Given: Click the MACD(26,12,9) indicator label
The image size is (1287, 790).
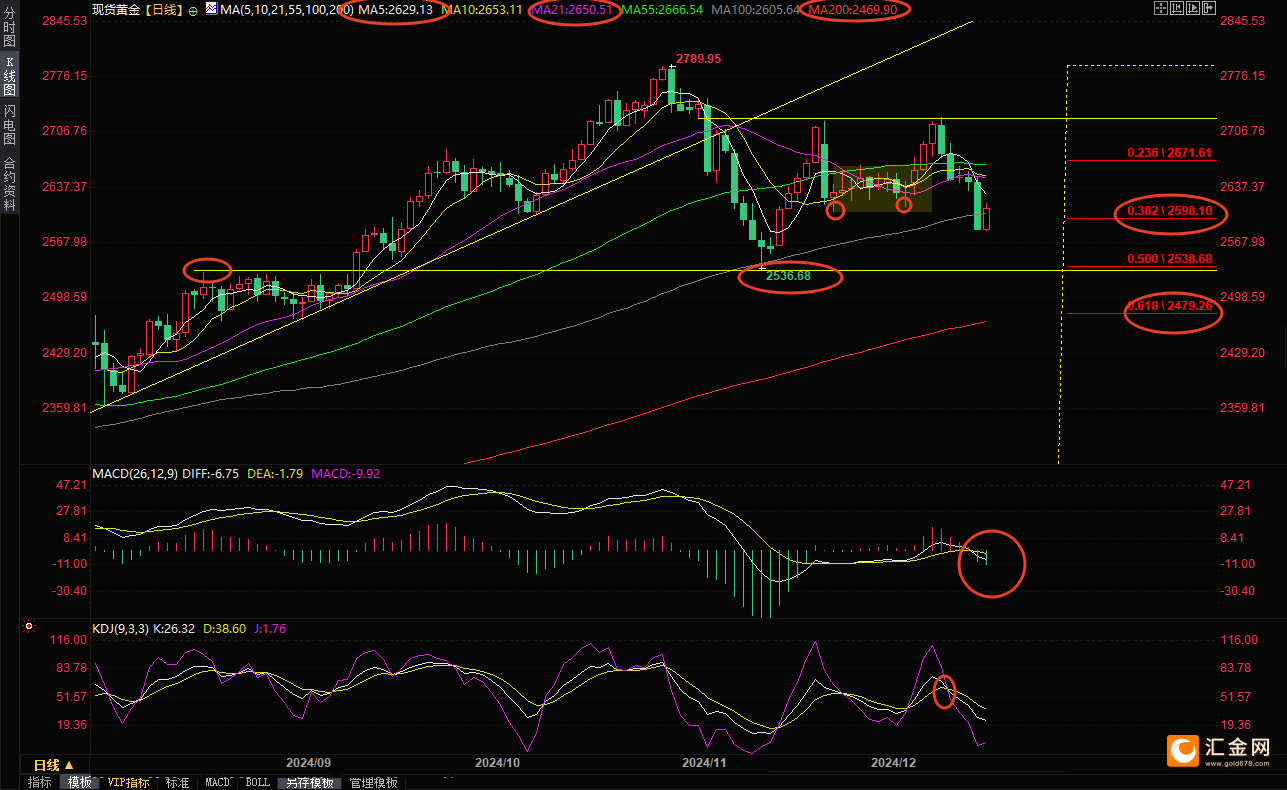Looking at the screenshot, I should (135, 473).
